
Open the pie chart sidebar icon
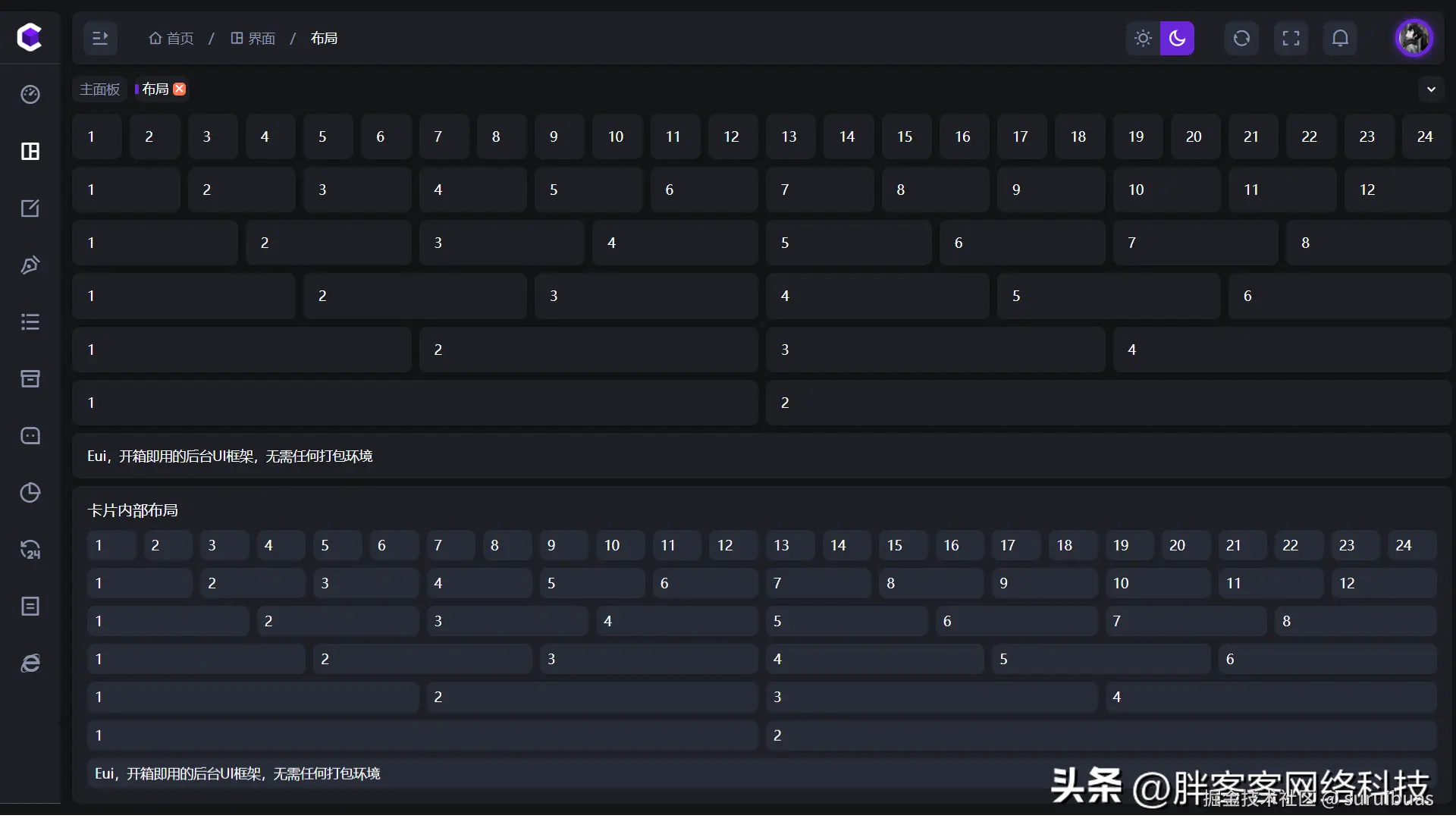(30, 492)
